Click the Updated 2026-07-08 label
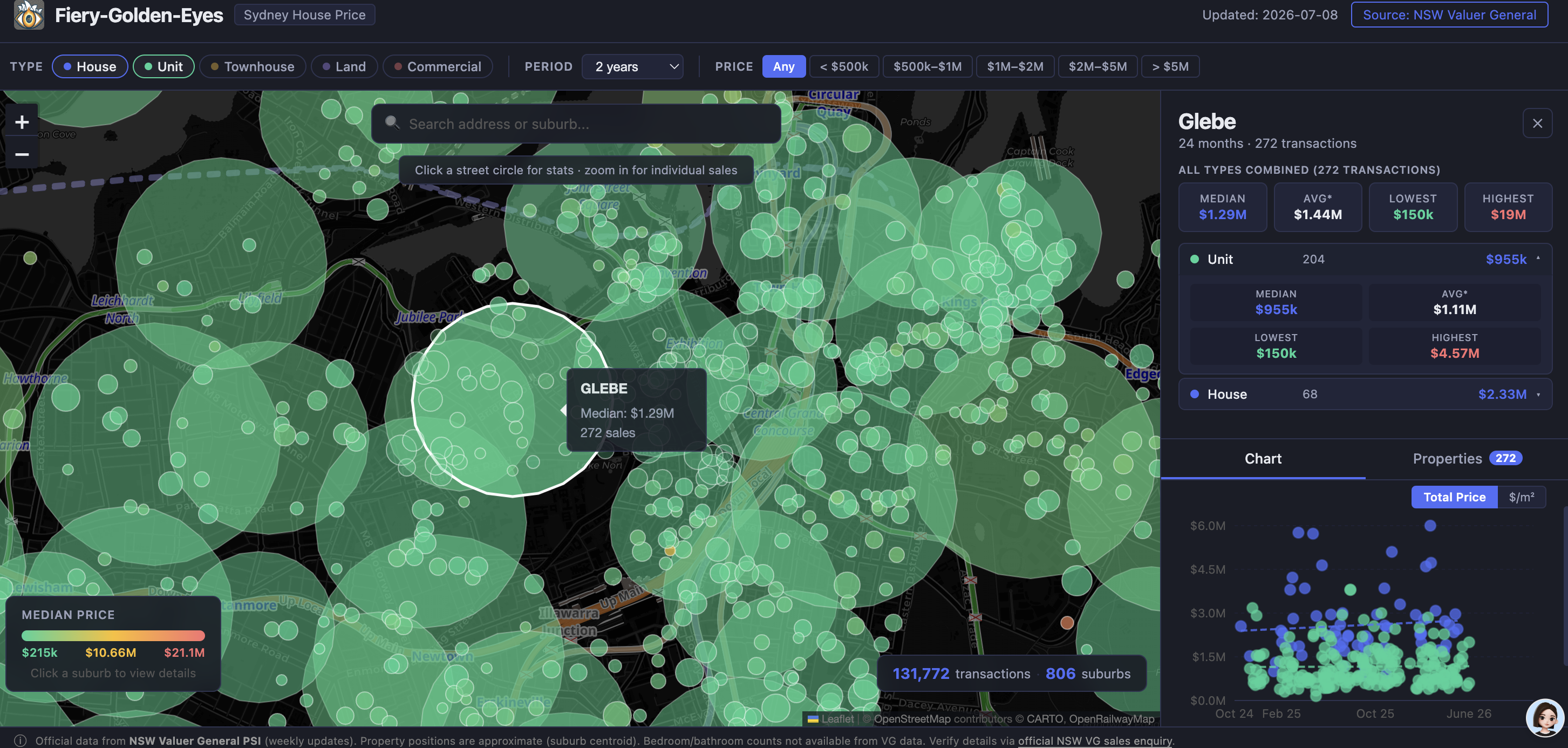 [1270, 15]
